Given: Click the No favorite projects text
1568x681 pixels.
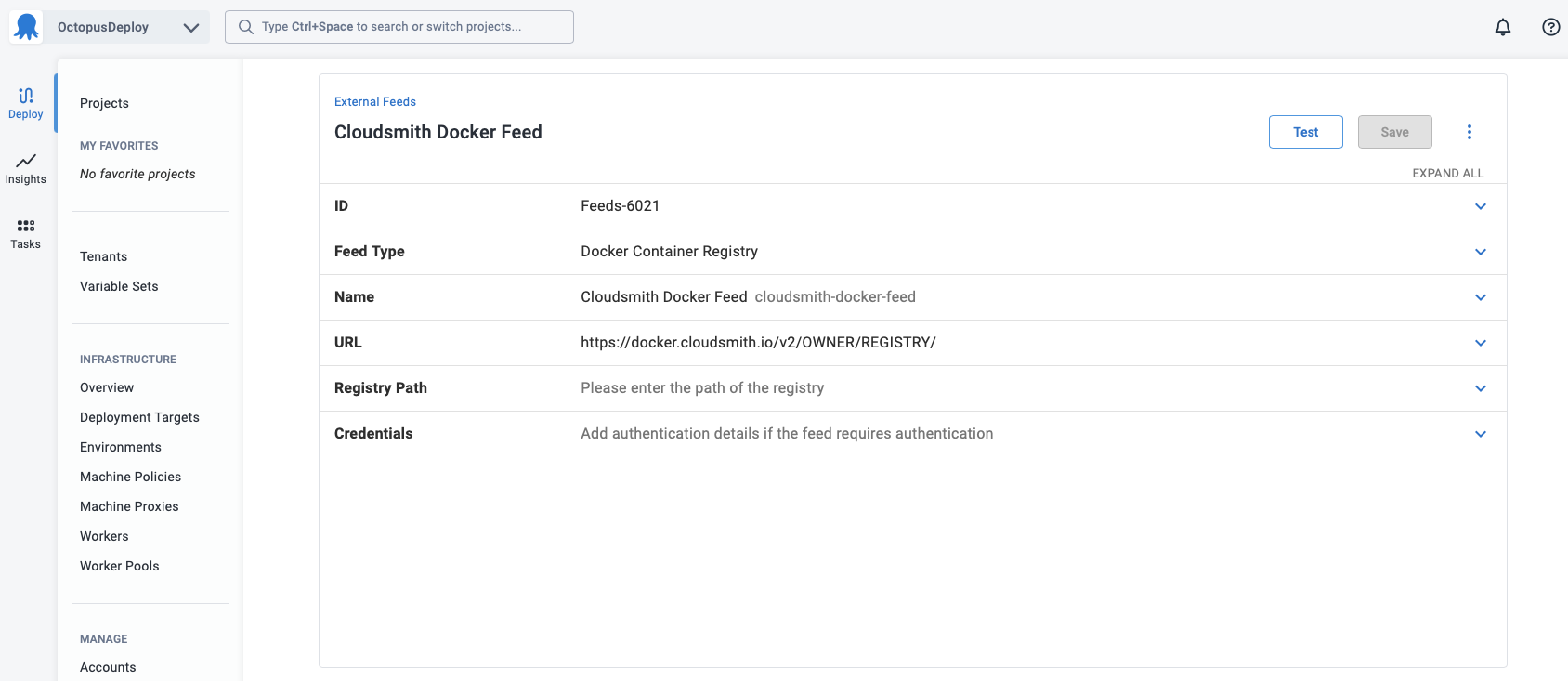Looking at the screenshot, I should point(137,174).
